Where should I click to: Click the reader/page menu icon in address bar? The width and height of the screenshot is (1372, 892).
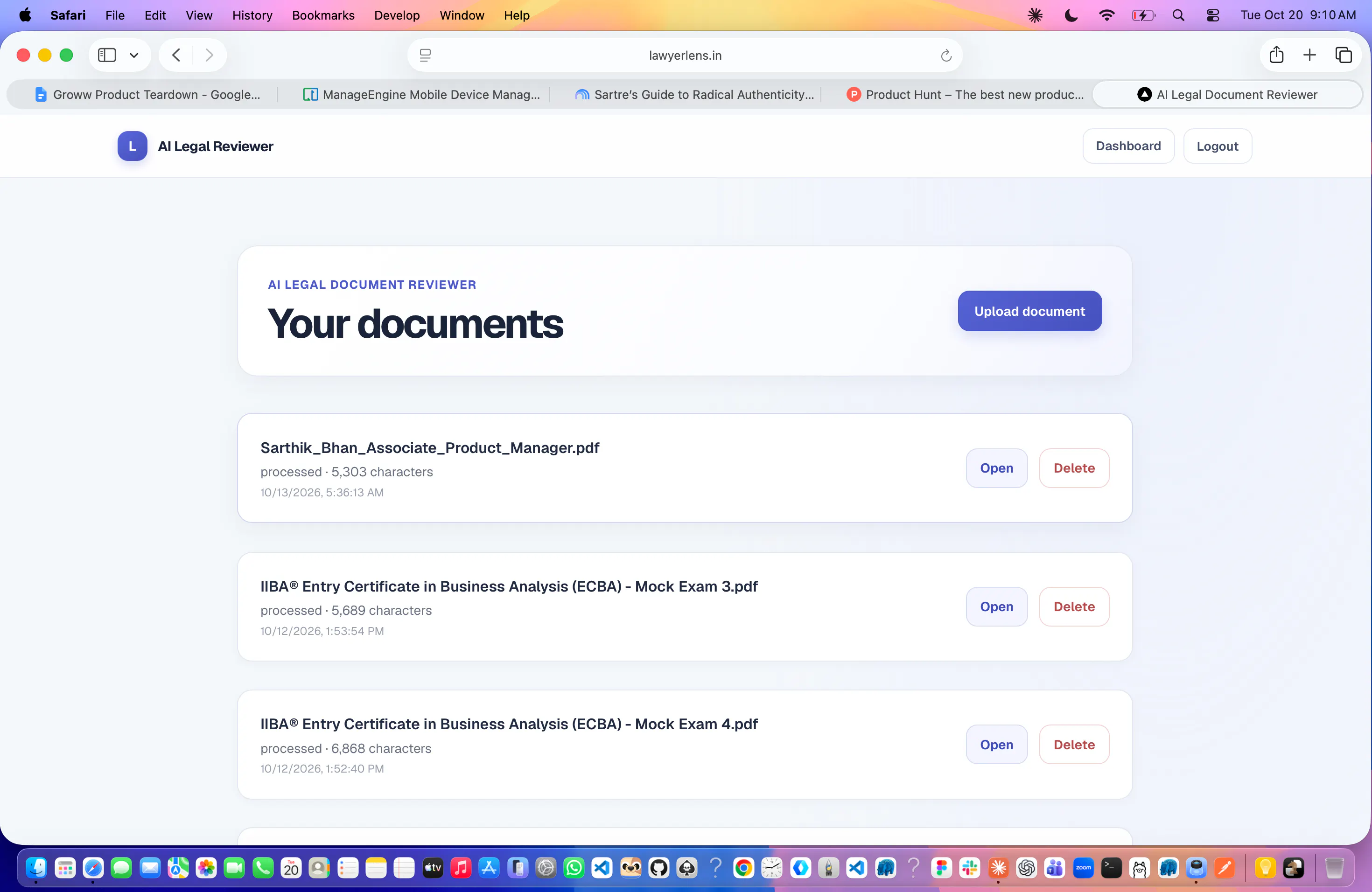(x=425, y=56)
